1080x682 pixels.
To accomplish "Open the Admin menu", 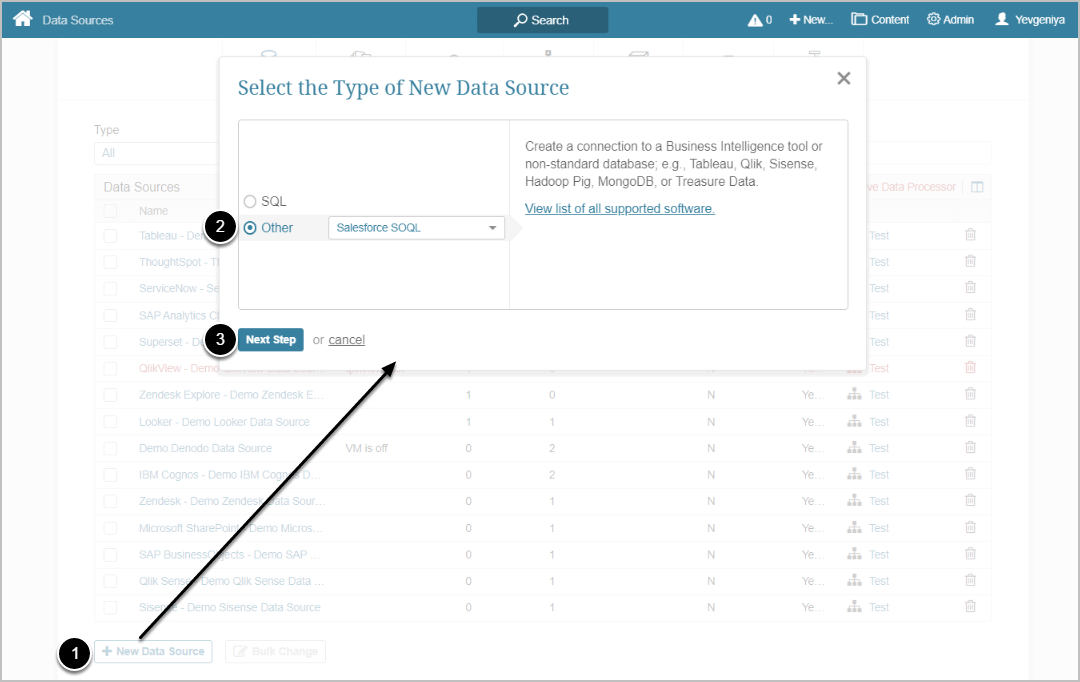I will 951,20.
